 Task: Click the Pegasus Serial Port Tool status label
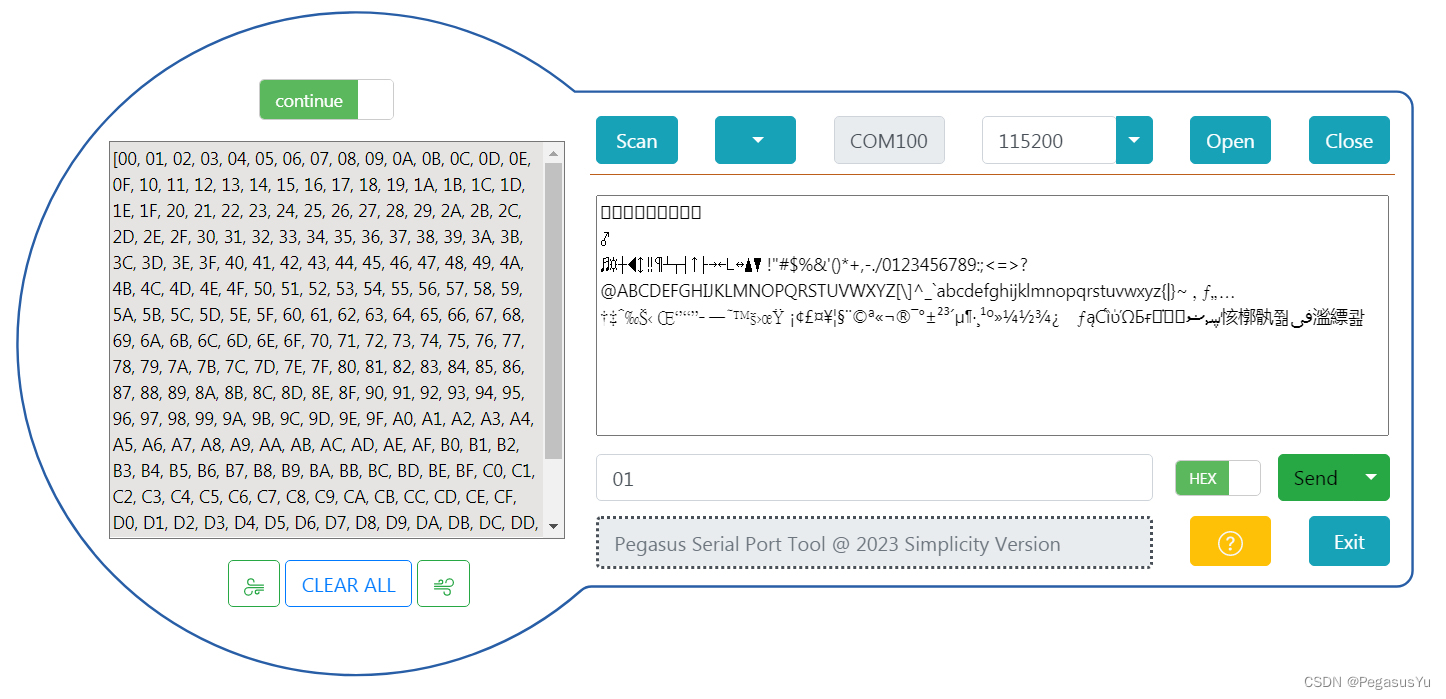pos(874,543)
